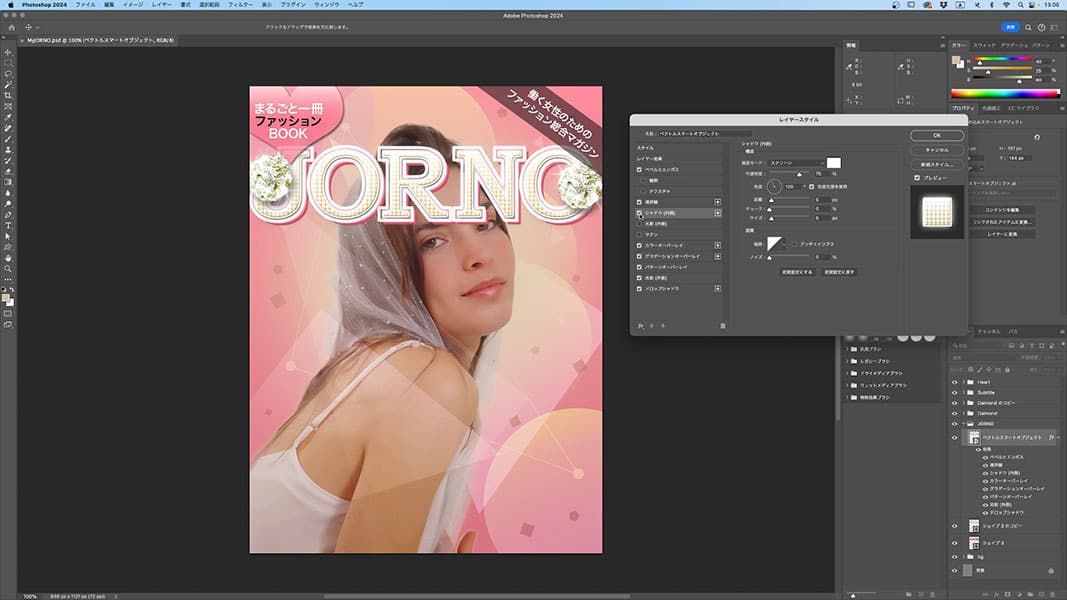
Task: Select the Horizontal Type tool
Action: [x=8, y=225]
